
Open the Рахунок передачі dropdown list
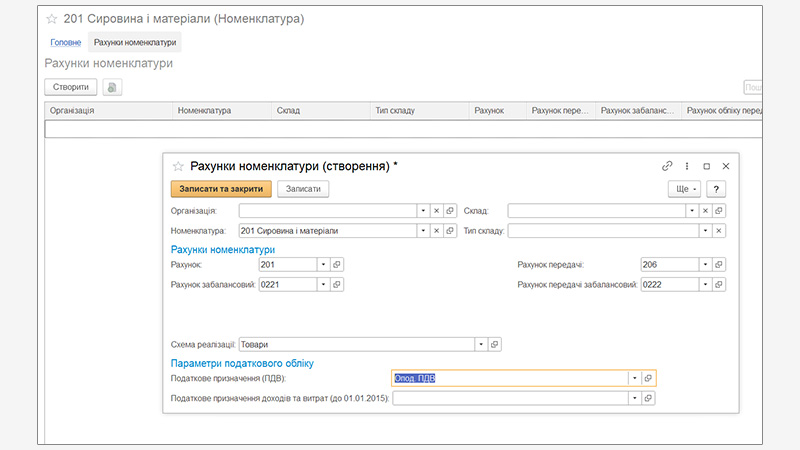point(705,265)
